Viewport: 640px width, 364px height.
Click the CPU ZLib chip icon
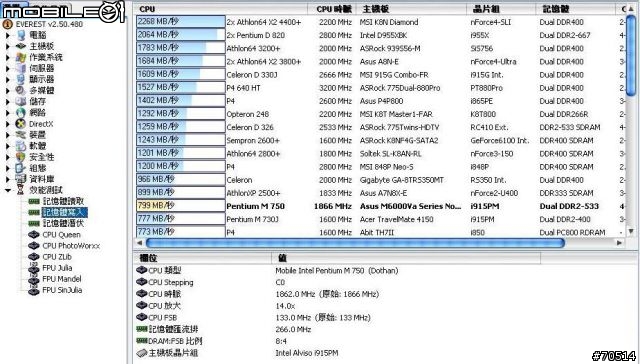(34, 257)
